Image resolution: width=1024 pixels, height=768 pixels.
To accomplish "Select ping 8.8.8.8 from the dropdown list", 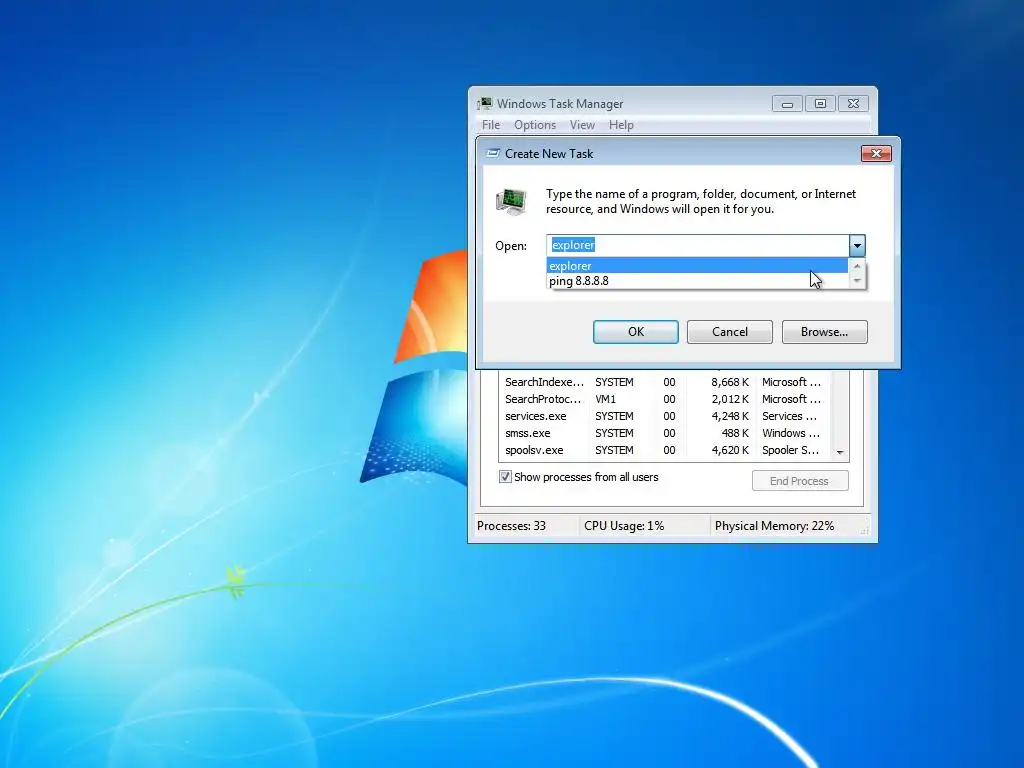I will click(x=697, y=281).
